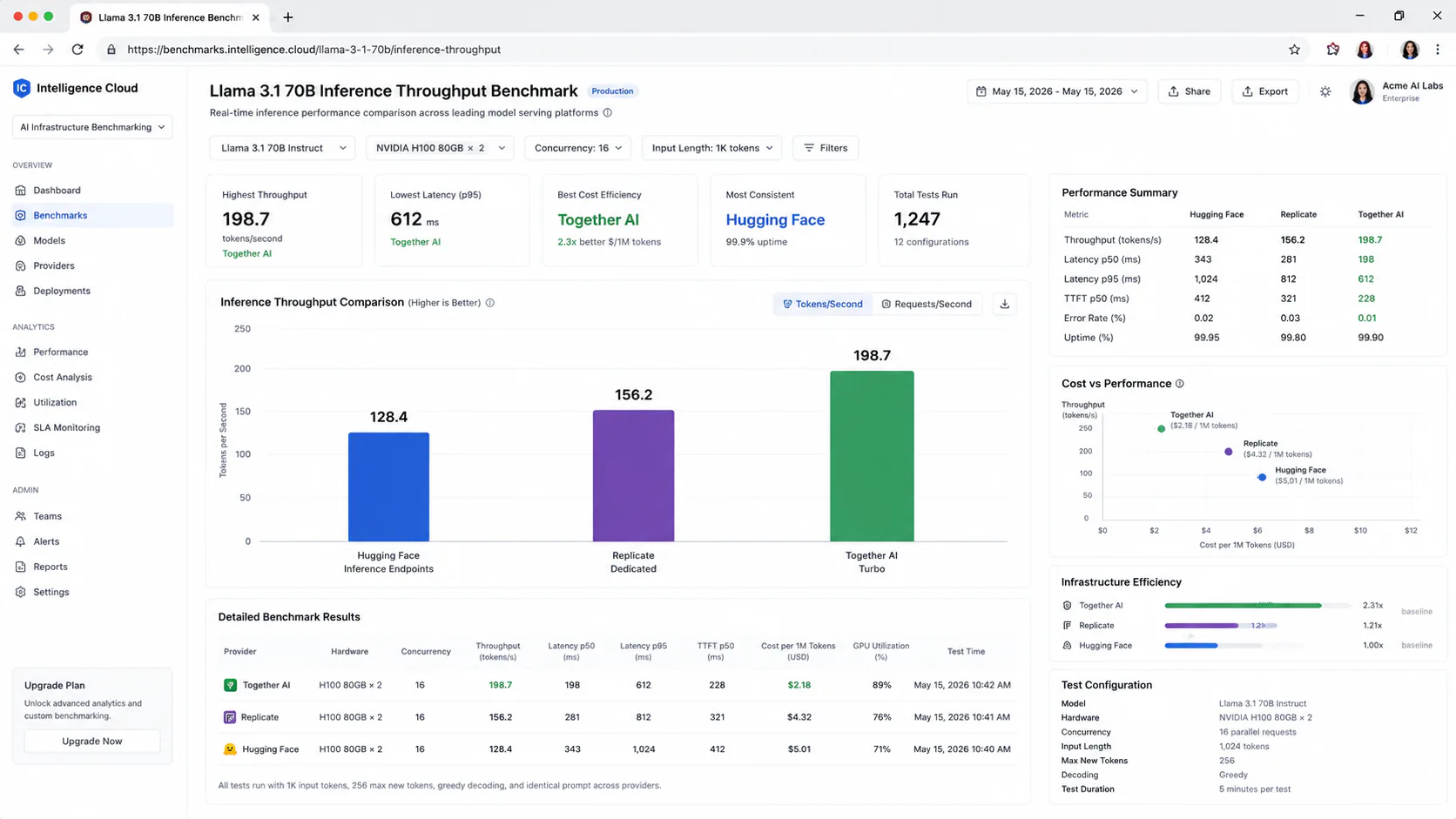1456x819 pixels.
Task: Go to Models in the sidebar
Action: click(92, 241)
